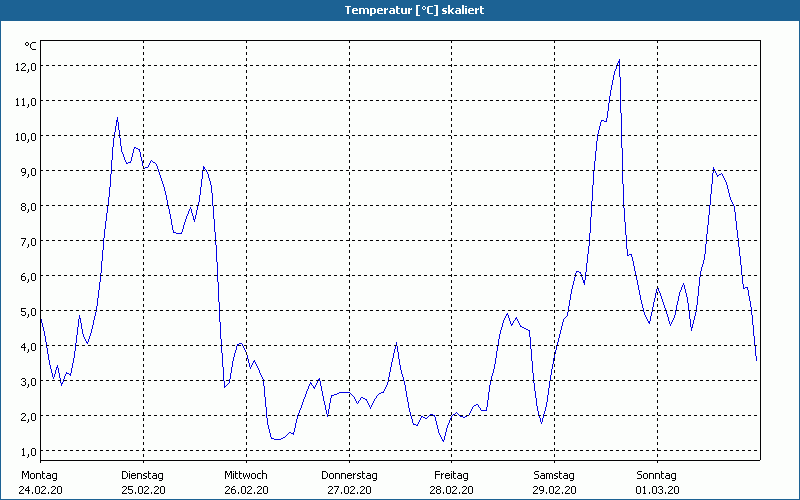Click the Freitag day label
Screen dimensions: 800x500
451,475
